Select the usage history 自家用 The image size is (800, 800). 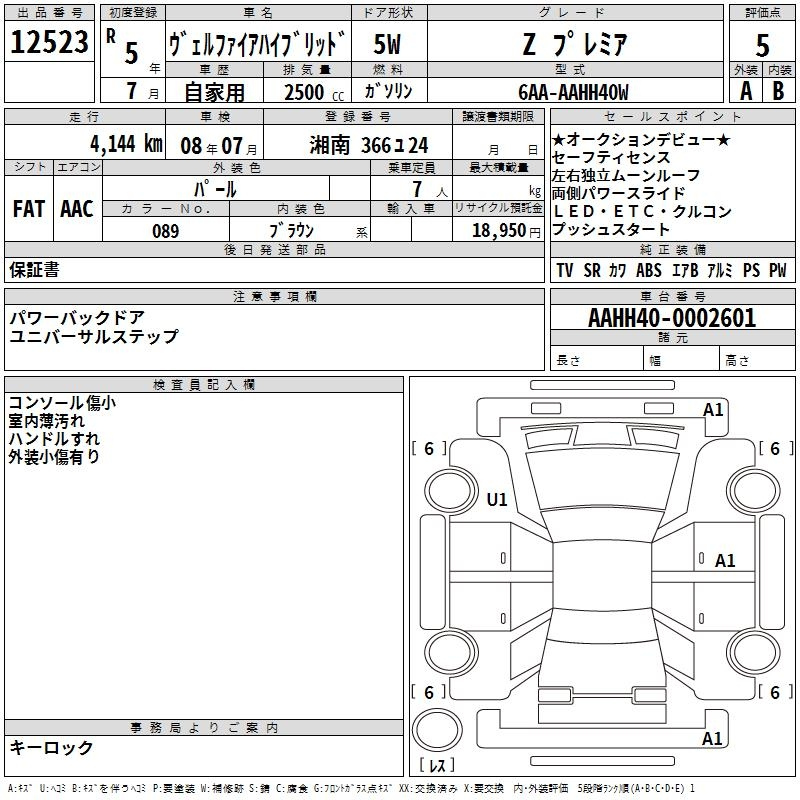(x=214, y=92)
